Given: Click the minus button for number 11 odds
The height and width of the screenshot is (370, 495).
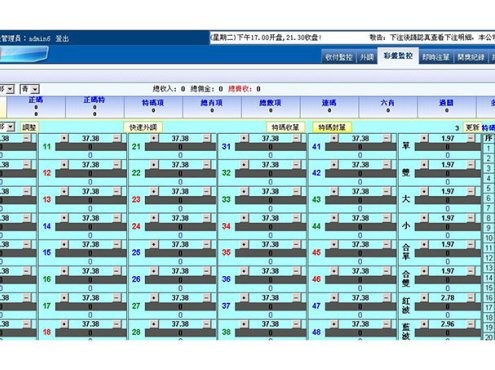Looking at the screenshot, I should pos(117,138).
